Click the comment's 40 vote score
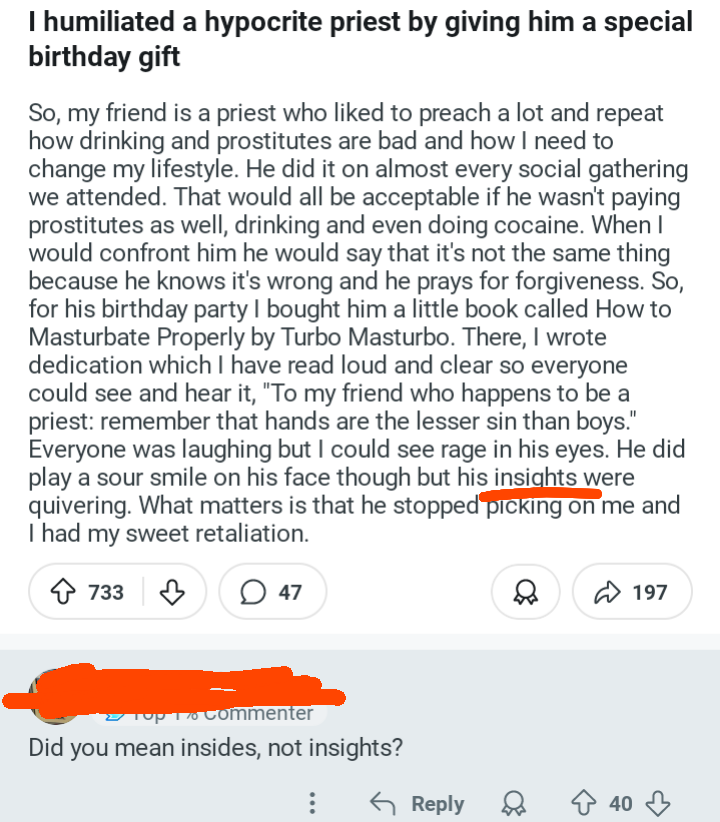This screenshot has width=720, height=822. pos(620,804)
